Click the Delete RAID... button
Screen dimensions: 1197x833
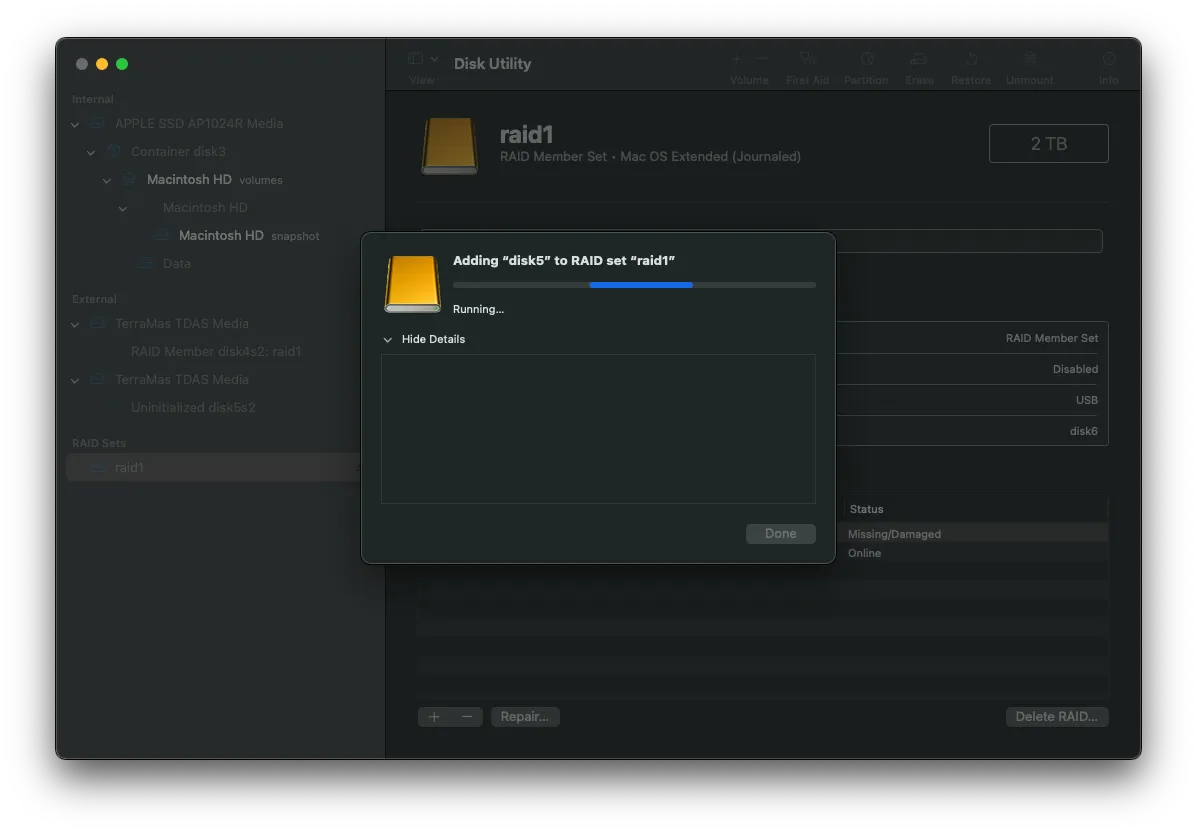1056,717
